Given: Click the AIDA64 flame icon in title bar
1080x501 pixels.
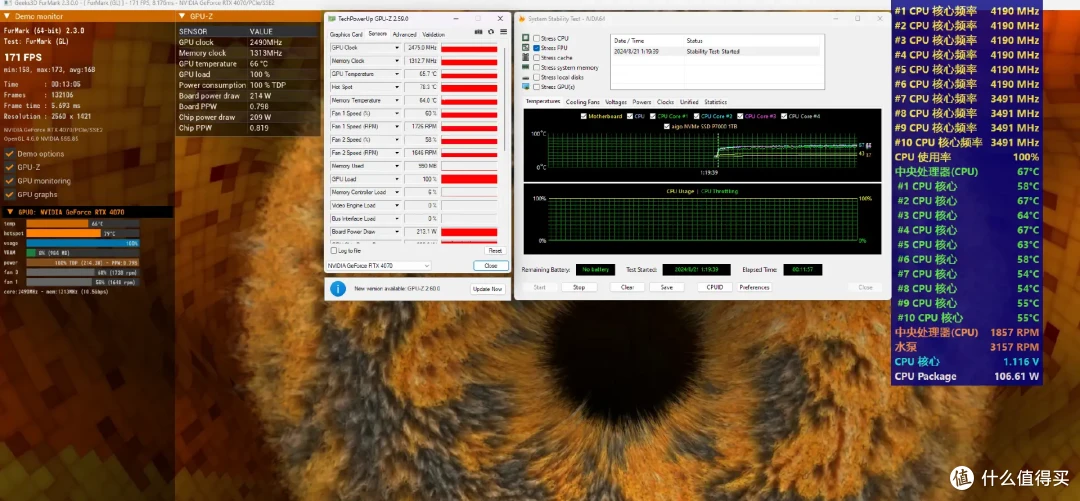Looking at the screenshot, I should 521,19.
